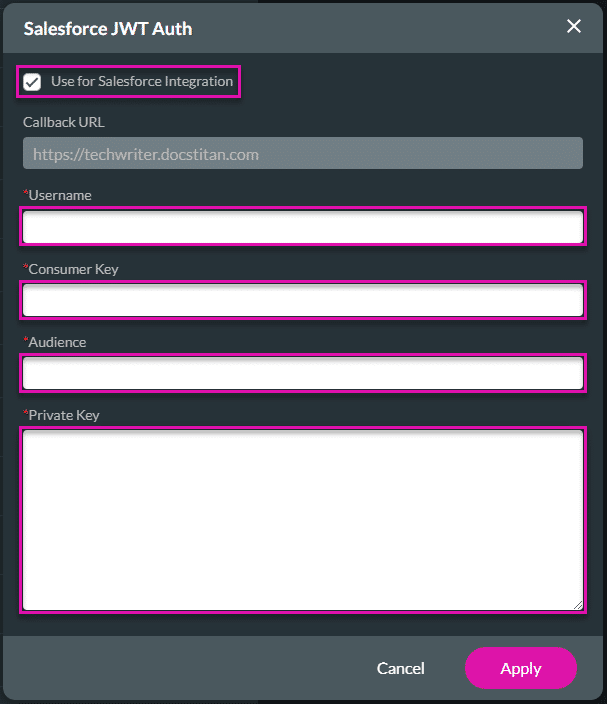
Task: Click inside the Private Key text area
Action: (x=303, y=520)
